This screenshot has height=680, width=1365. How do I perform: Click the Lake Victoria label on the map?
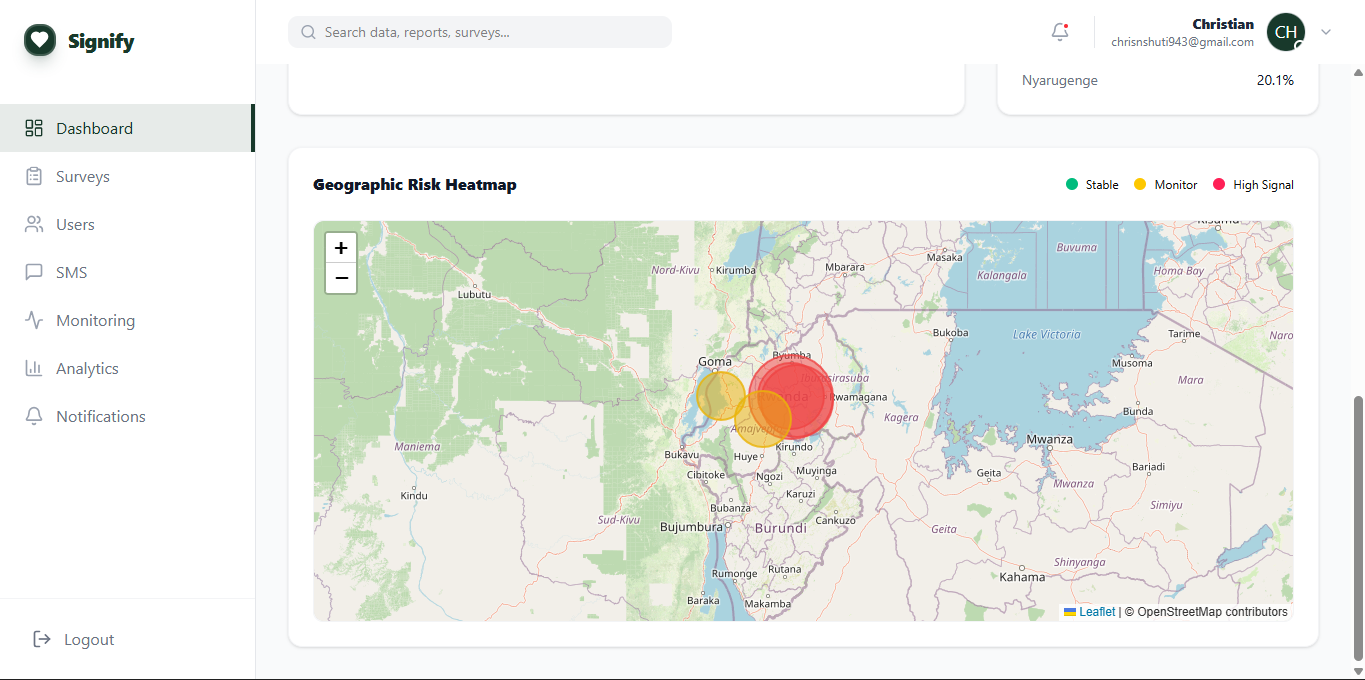(1047, 334)
